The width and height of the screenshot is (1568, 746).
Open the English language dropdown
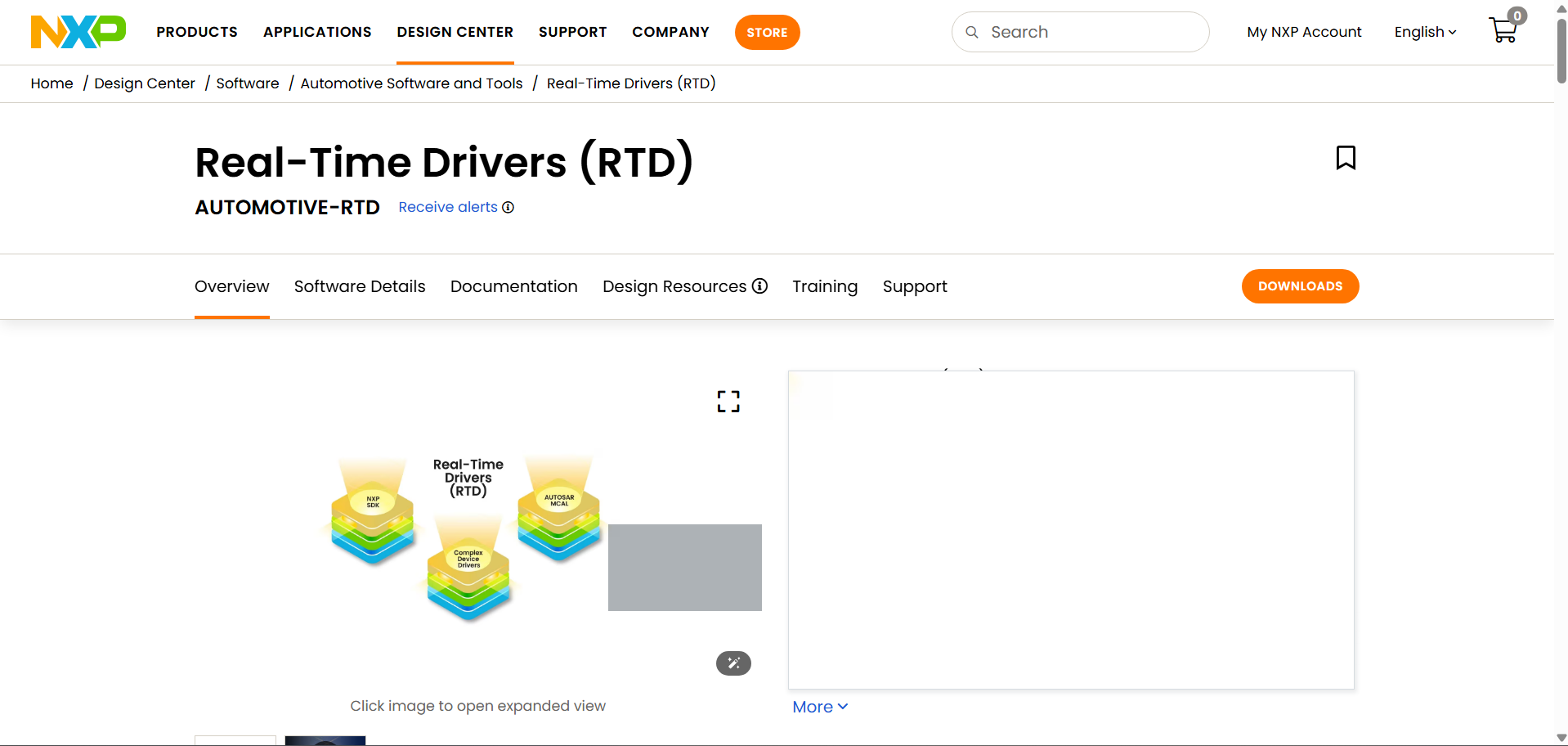tap(1425, 32)
